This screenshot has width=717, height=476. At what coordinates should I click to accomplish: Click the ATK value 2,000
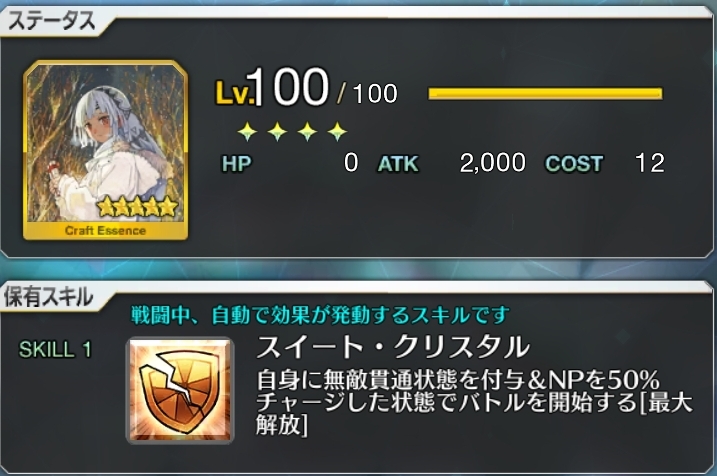pos(492,163)
